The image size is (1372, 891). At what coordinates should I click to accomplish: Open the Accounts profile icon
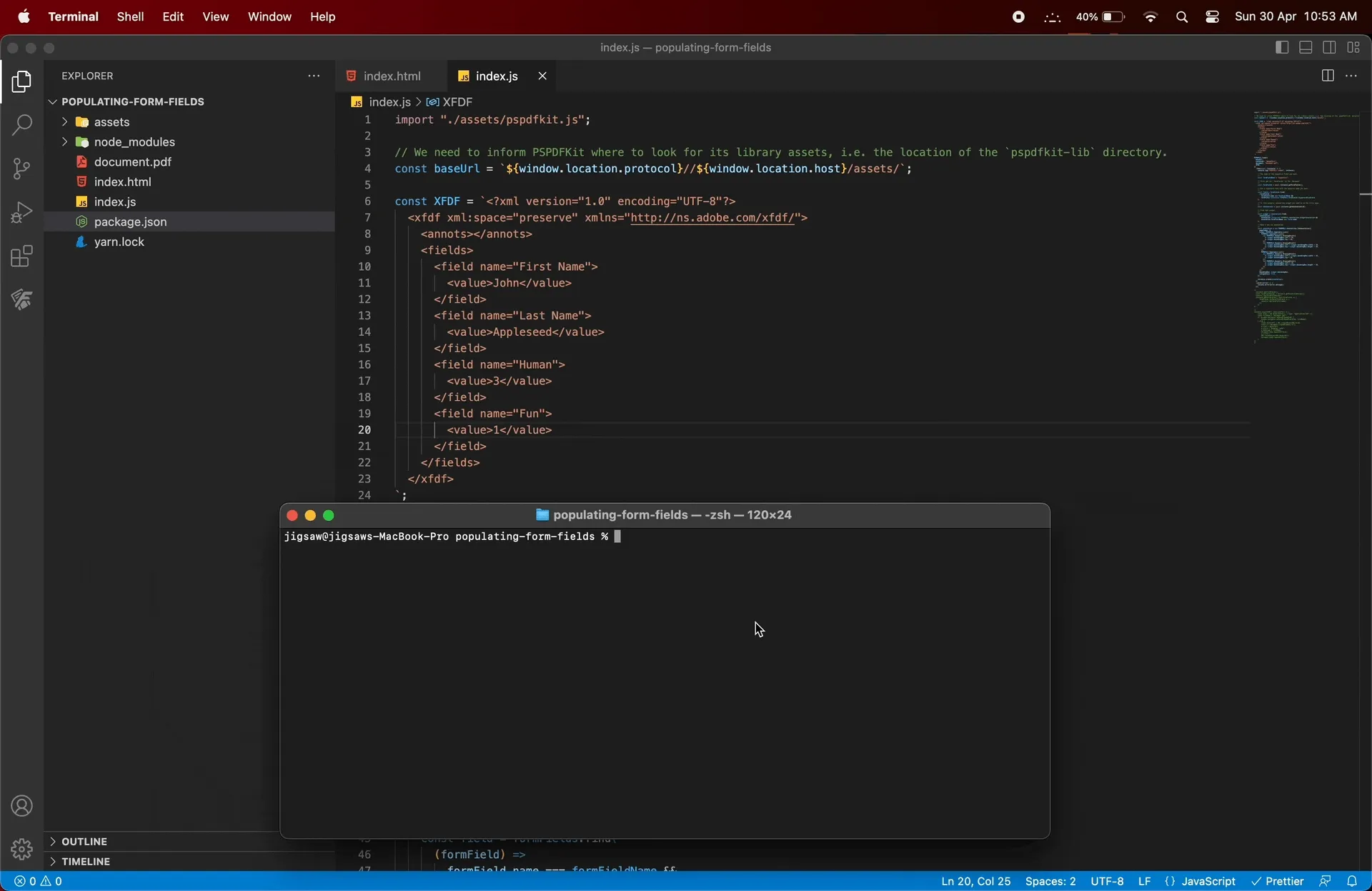coord(22,806)
